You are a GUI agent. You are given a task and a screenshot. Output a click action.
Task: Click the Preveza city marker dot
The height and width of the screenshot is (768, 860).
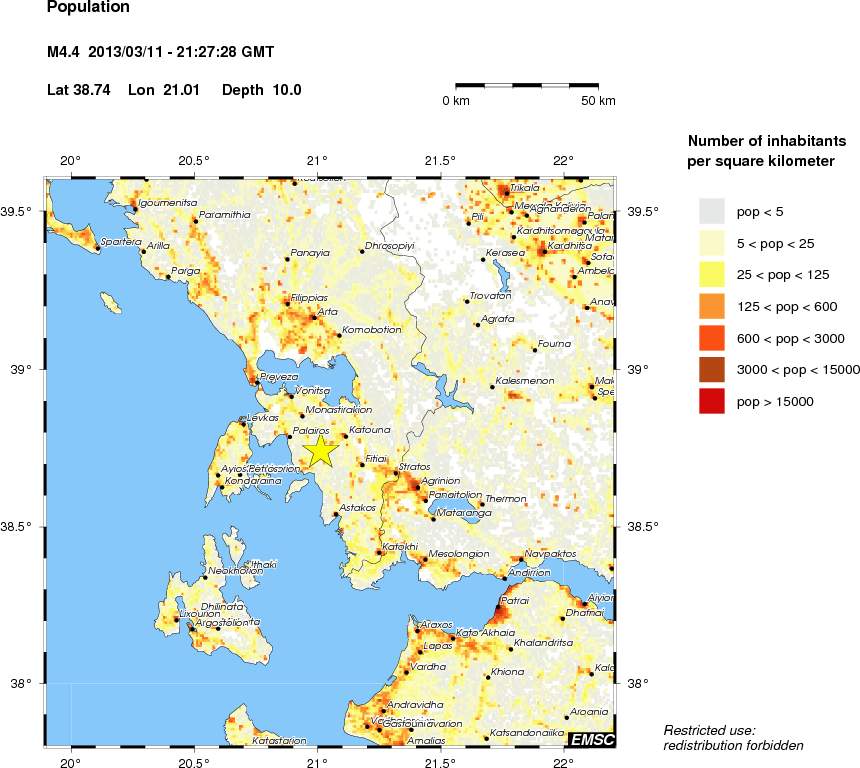[x=257, y=383]
